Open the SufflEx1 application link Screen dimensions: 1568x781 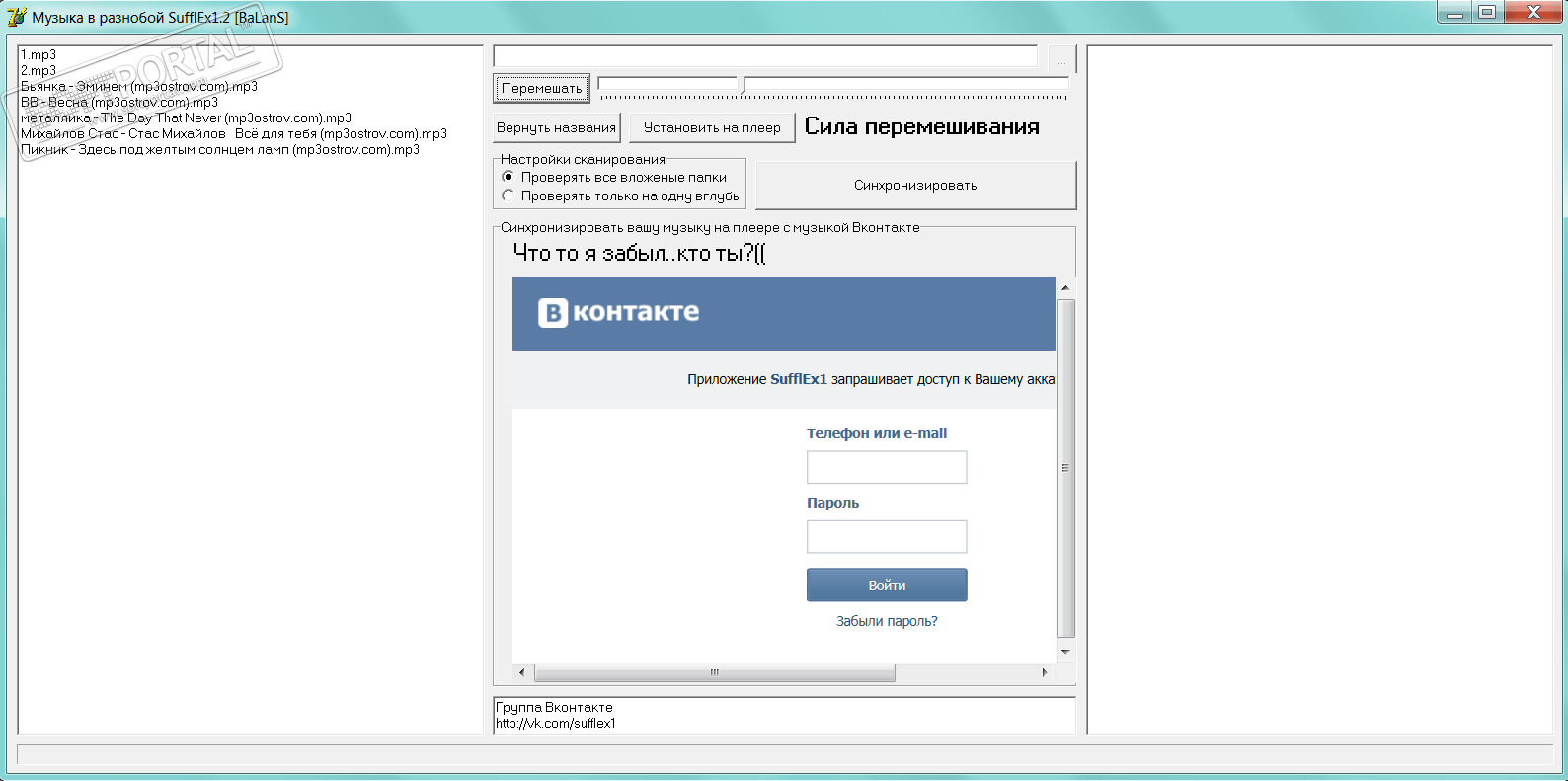pyautogui.click(x=799, y=379)
